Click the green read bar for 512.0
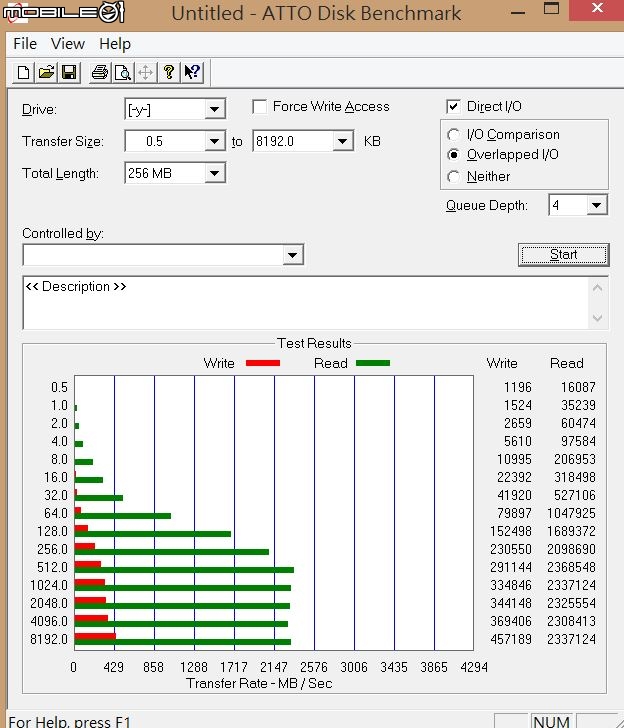This screenshot has height=728, width=624. [184, 570]
